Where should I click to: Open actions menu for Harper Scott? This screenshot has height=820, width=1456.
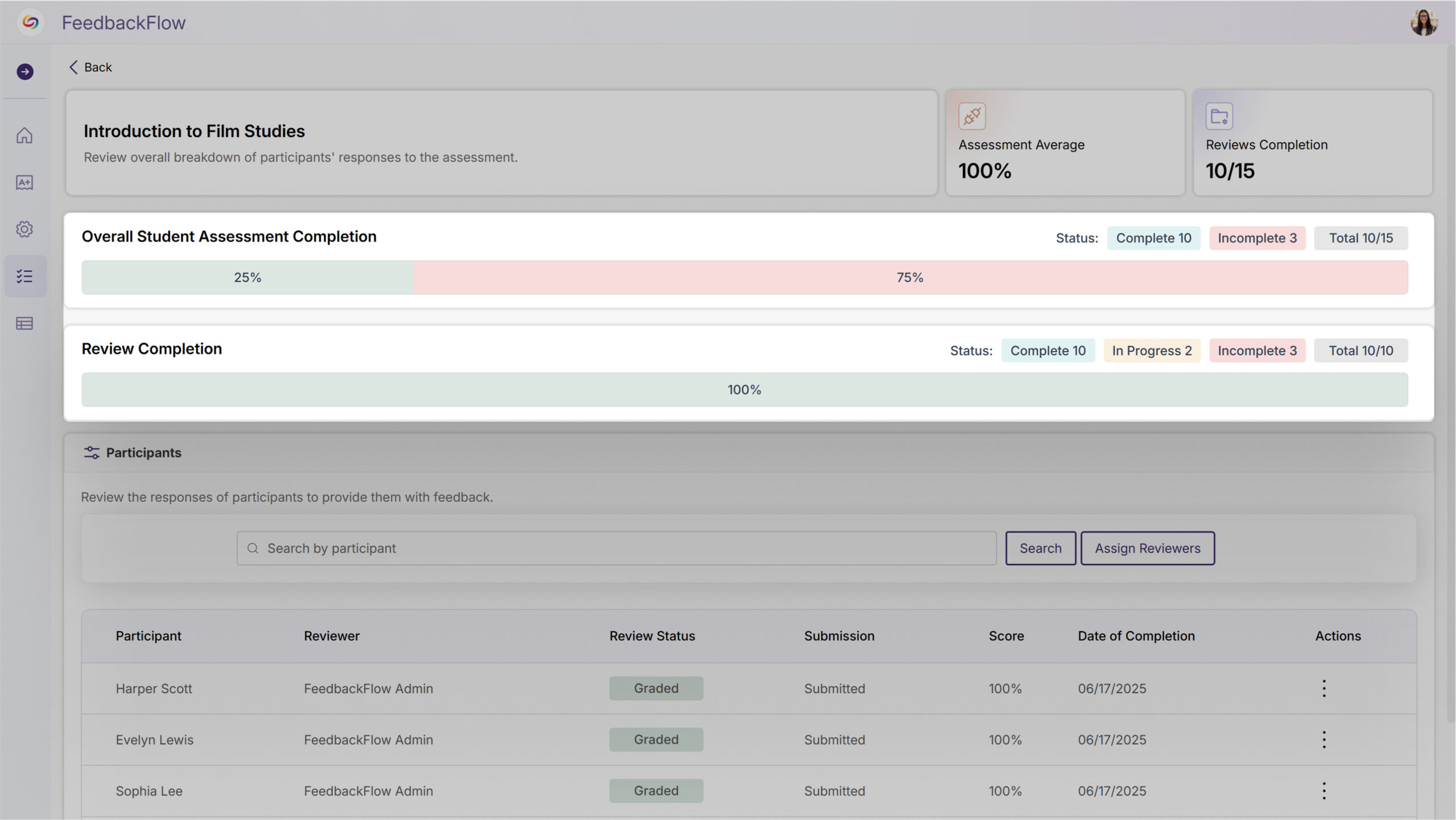pyautogui.click(x=1323, y=689)
